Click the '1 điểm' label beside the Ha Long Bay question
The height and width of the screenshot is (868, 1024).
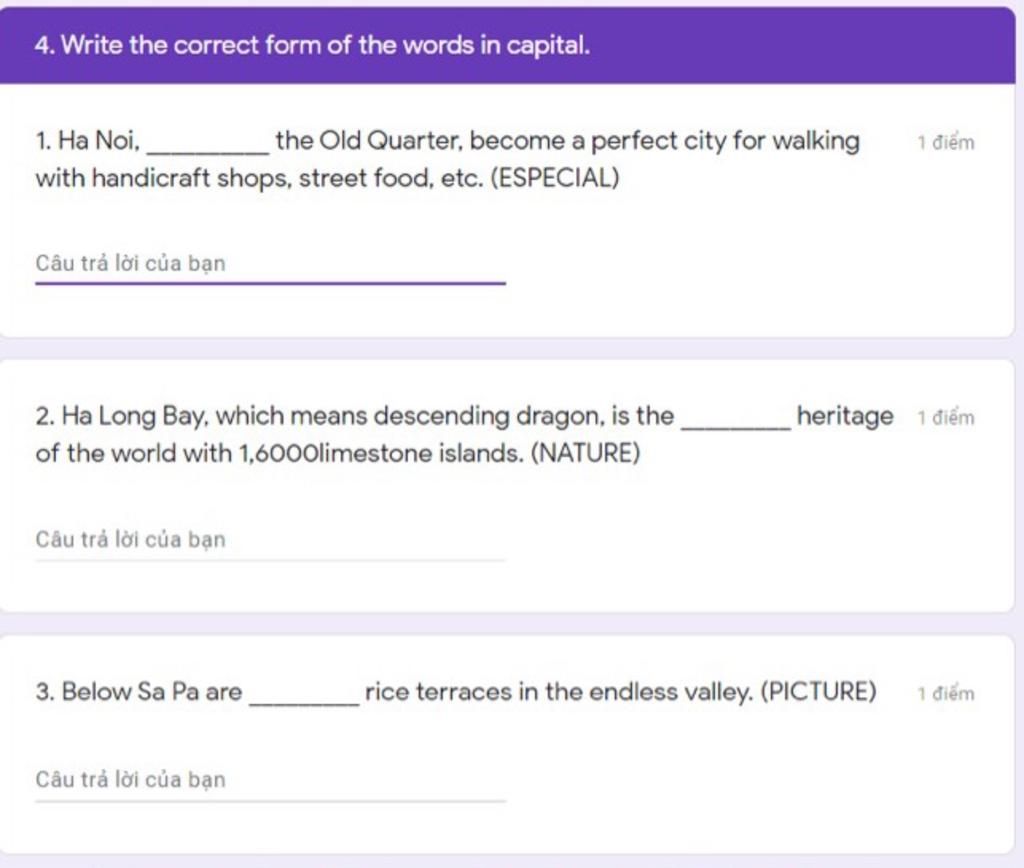946,417
